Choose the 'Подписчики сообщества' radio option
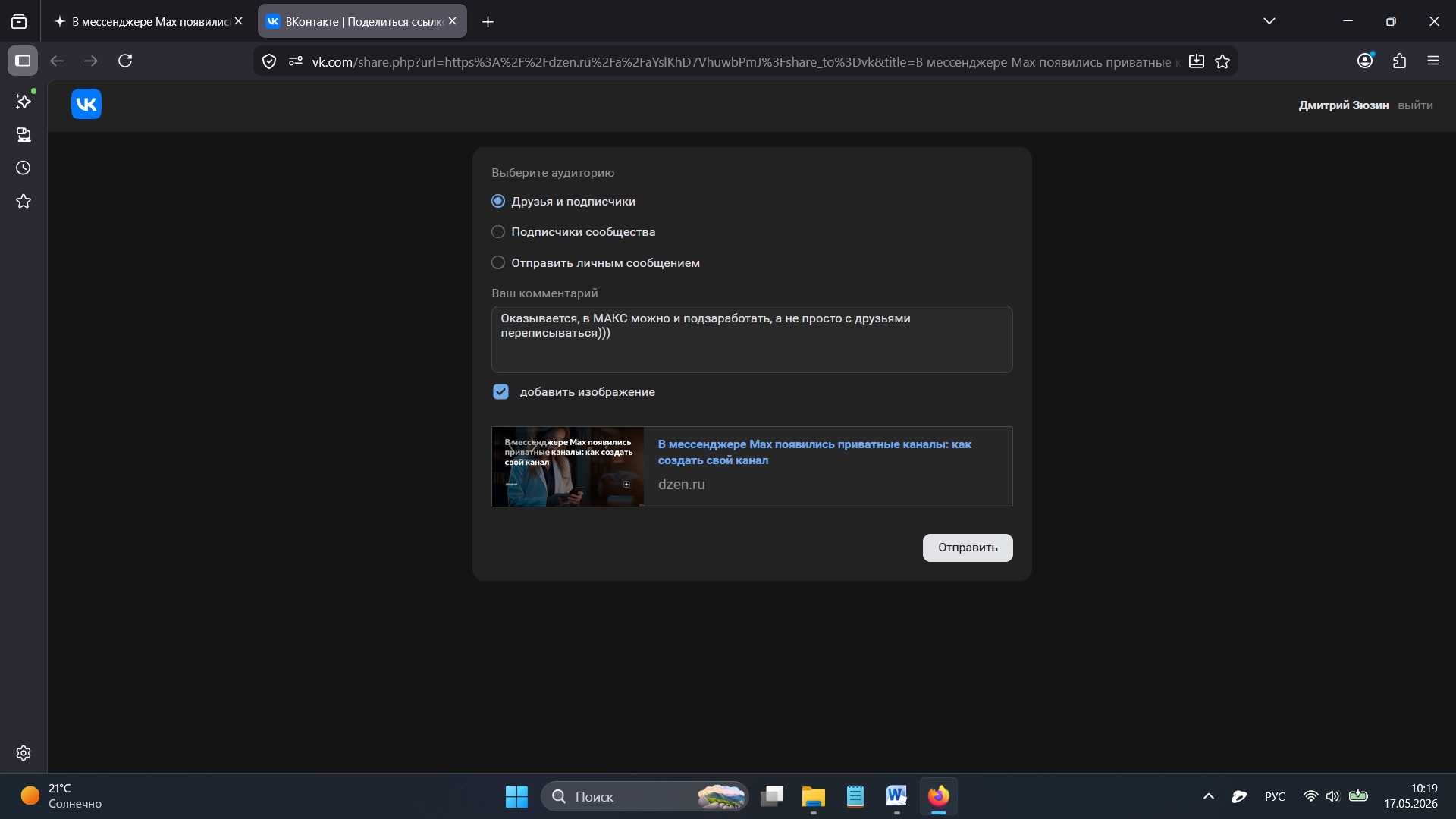Screen dimensions: 1456x819 498,232
